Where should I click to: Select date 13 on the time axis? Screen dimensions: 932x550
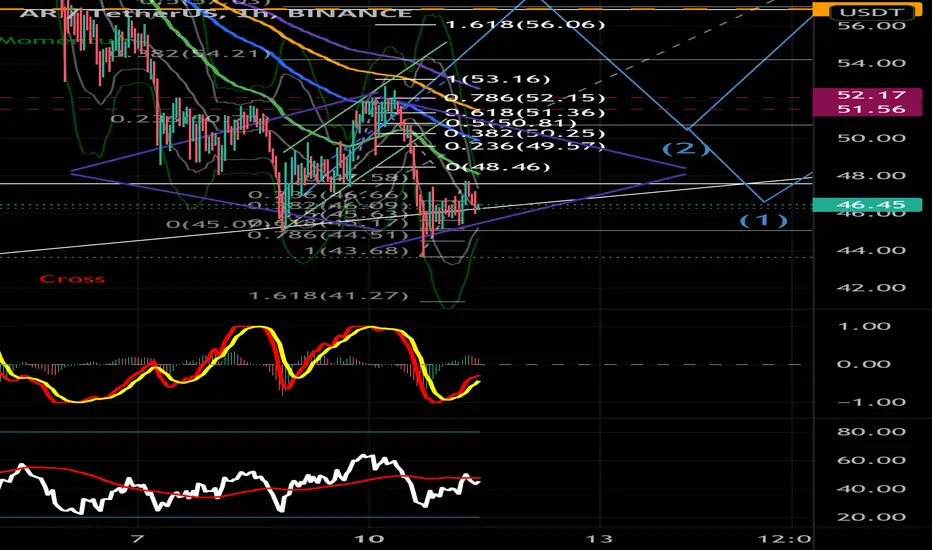[599, 539]
